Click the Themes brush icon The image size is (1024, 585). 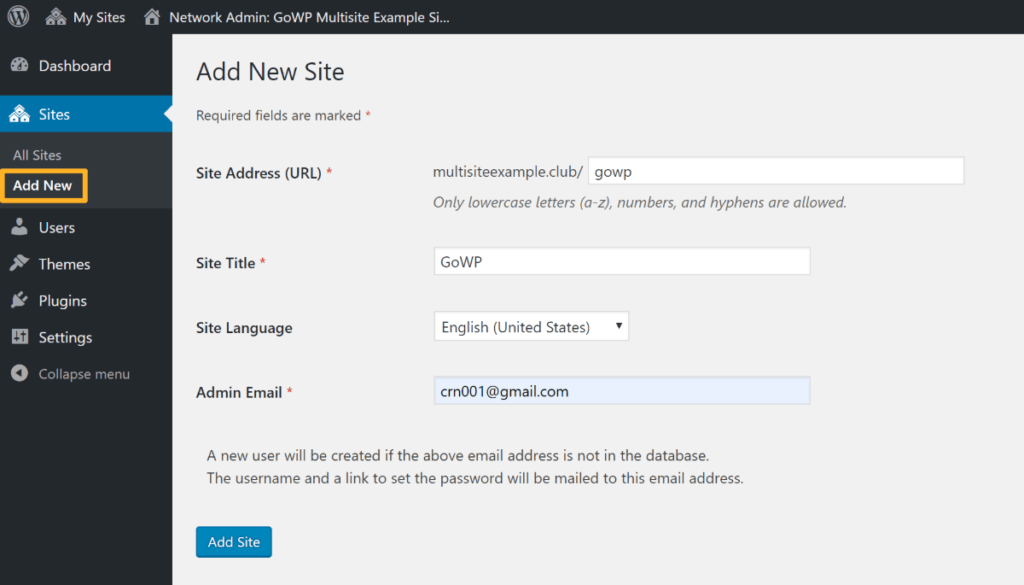20,264
